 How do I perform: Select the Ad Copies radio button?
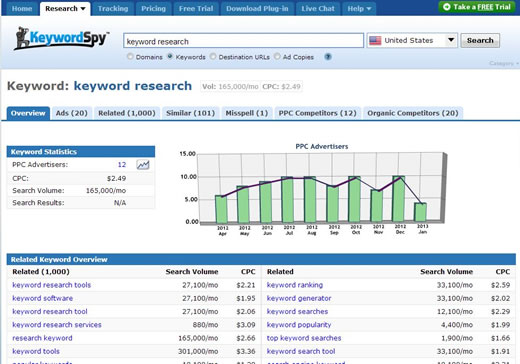(x=277, y=56)
